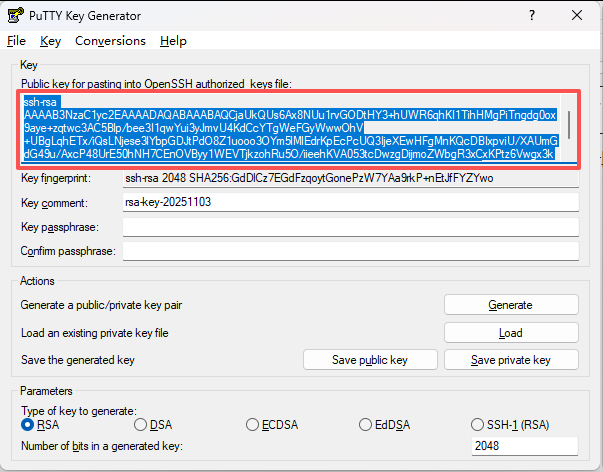Open the Key menu
The width and height of the screenshot is (603, 472).
(51, 41)
